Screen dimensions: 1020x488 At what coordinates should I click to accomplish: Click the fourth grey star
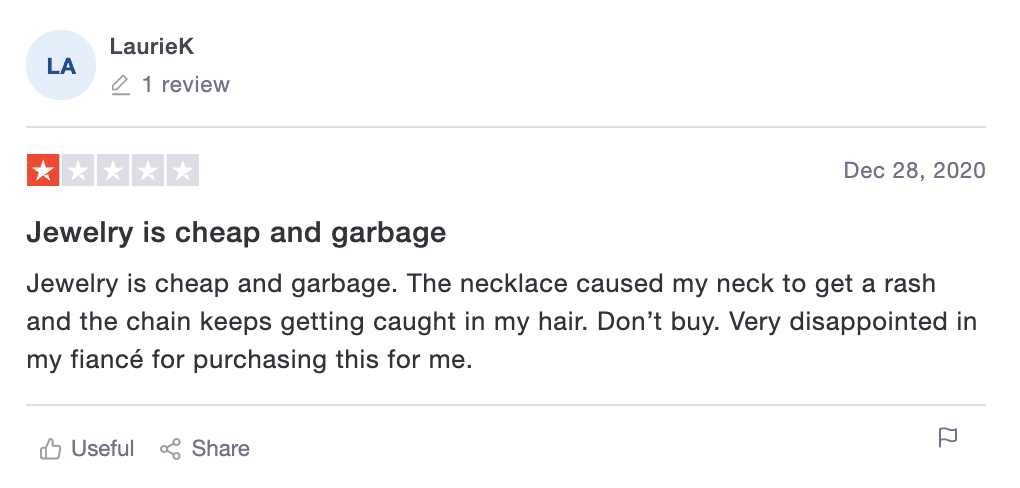(148, 170)
